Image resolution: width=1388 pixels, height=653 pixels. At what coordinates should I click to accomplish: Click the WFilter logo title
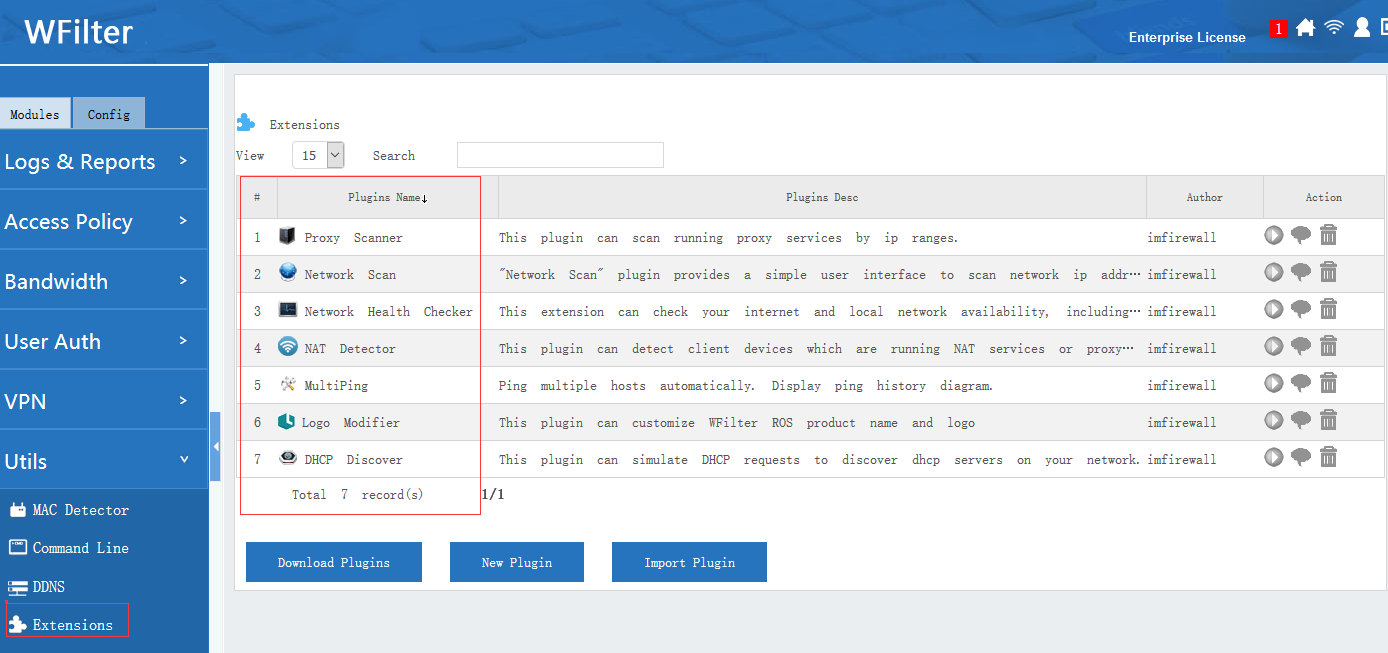click(x=78, y=32)
